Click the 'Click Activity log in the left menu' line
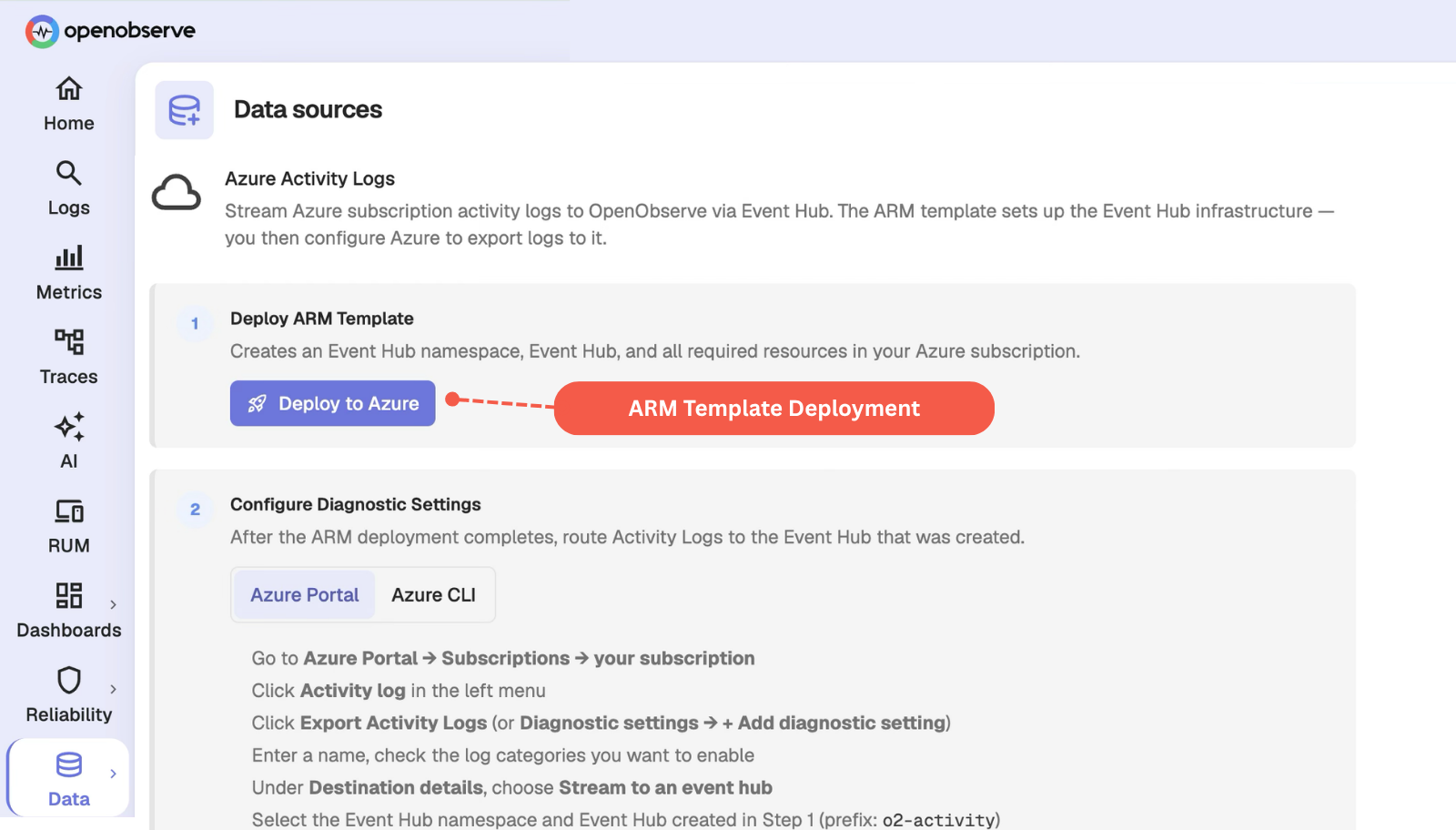Image resolution: width=1456 pixels, height=830 pixels. point(399,691)
